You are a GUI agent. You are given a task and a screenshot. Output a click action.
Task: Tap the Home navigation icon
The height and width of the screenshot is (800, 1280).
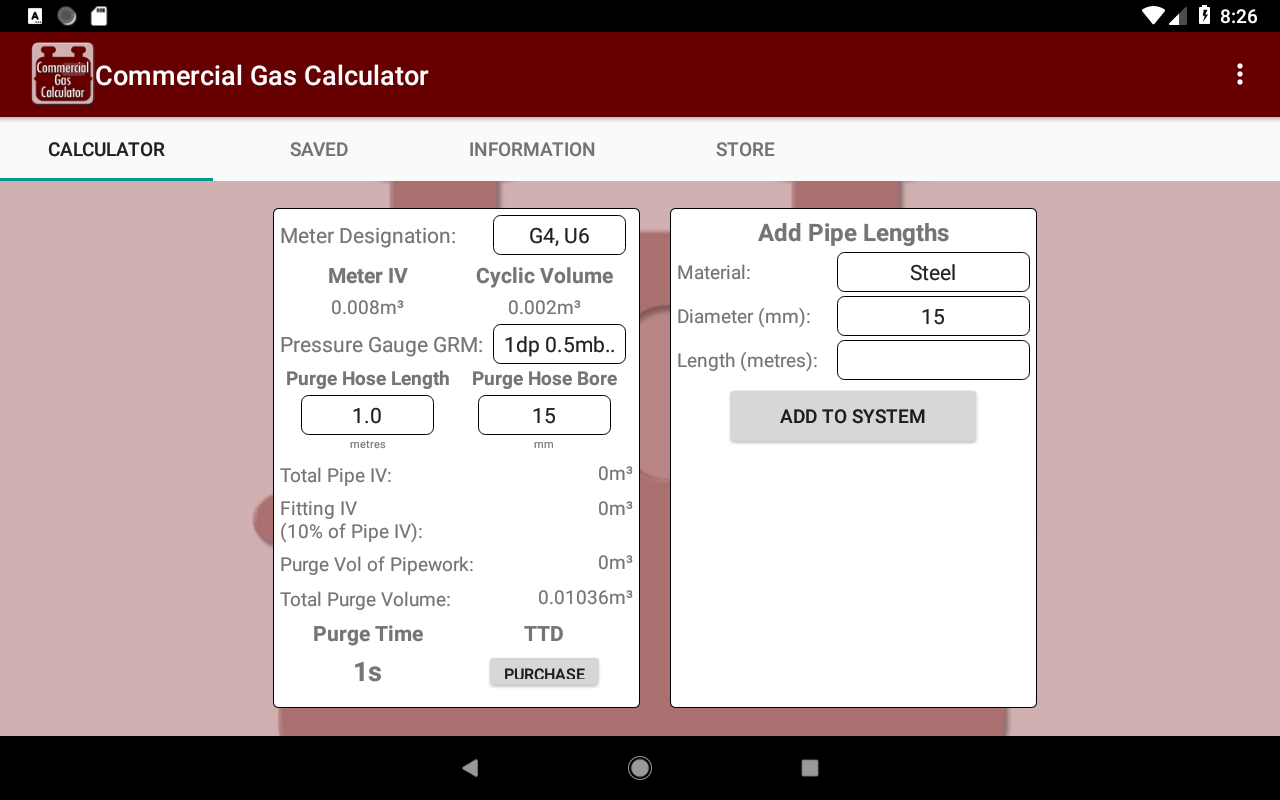pyautogui.click(x=639, y=767)
